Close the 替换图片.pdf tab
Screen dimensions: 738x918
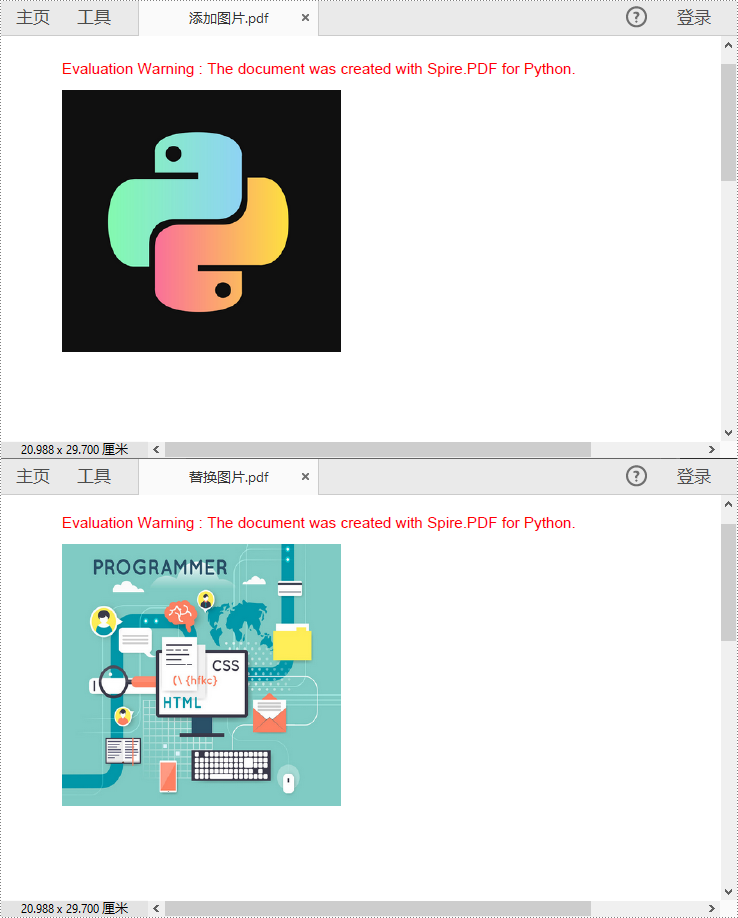305,477
